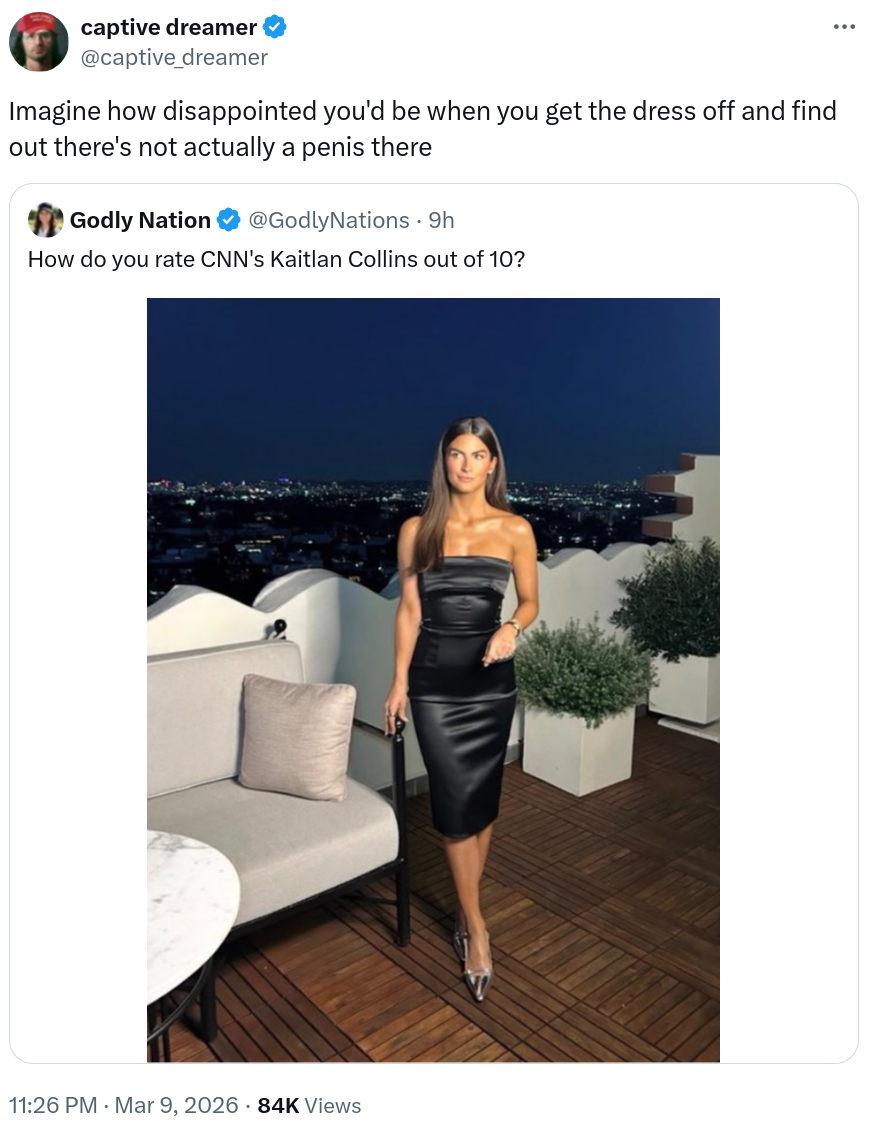Open the quoted tweet's photo
The image size is (873, 1128).
433,680
